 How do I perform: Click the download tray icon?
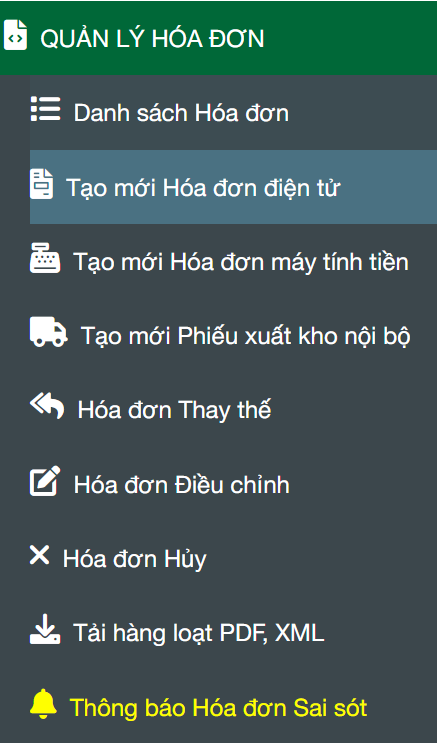[x=46, y=629]
